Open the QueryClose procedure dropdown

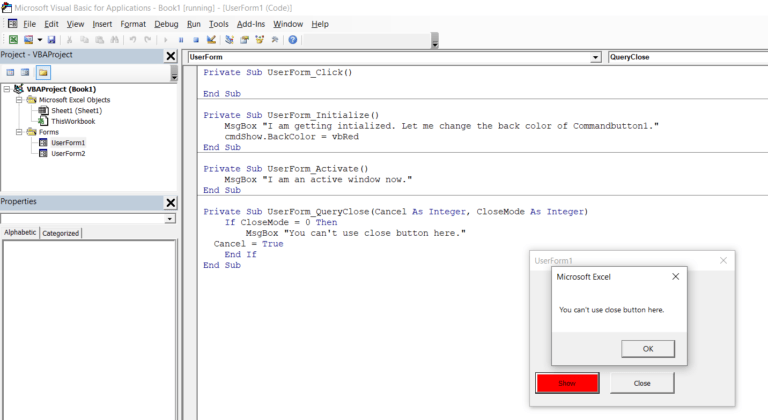[x=686, y=57]
